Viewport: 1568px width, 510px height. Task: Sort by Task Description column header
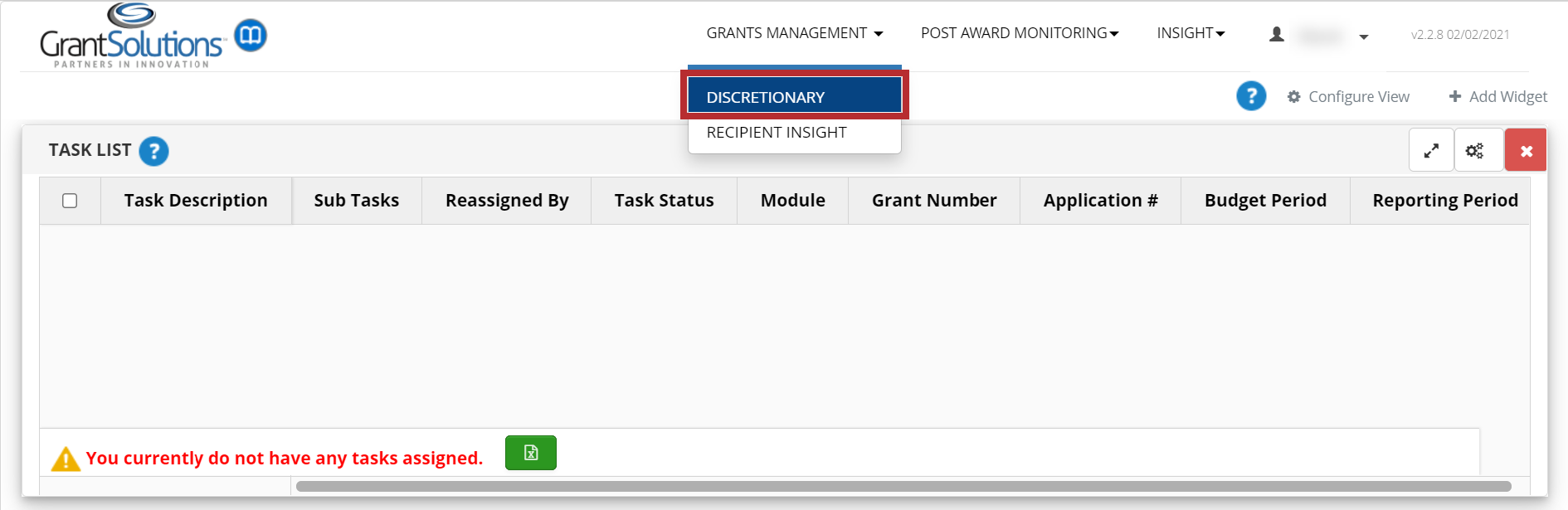click(x=196, y=201)
